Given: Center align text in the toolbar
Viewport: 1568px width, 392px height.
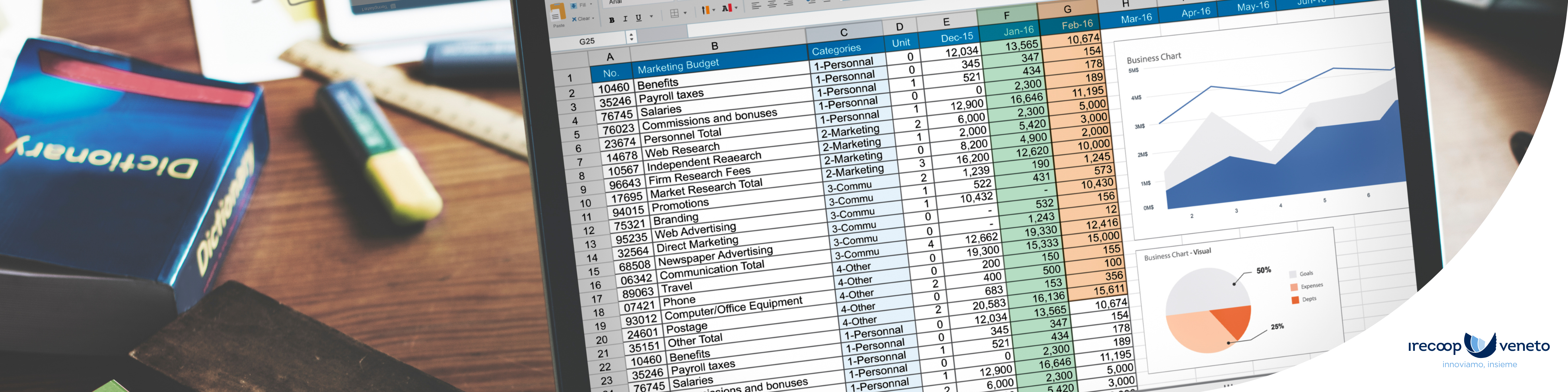Looking at the screenshot, I should coord(772,4).
